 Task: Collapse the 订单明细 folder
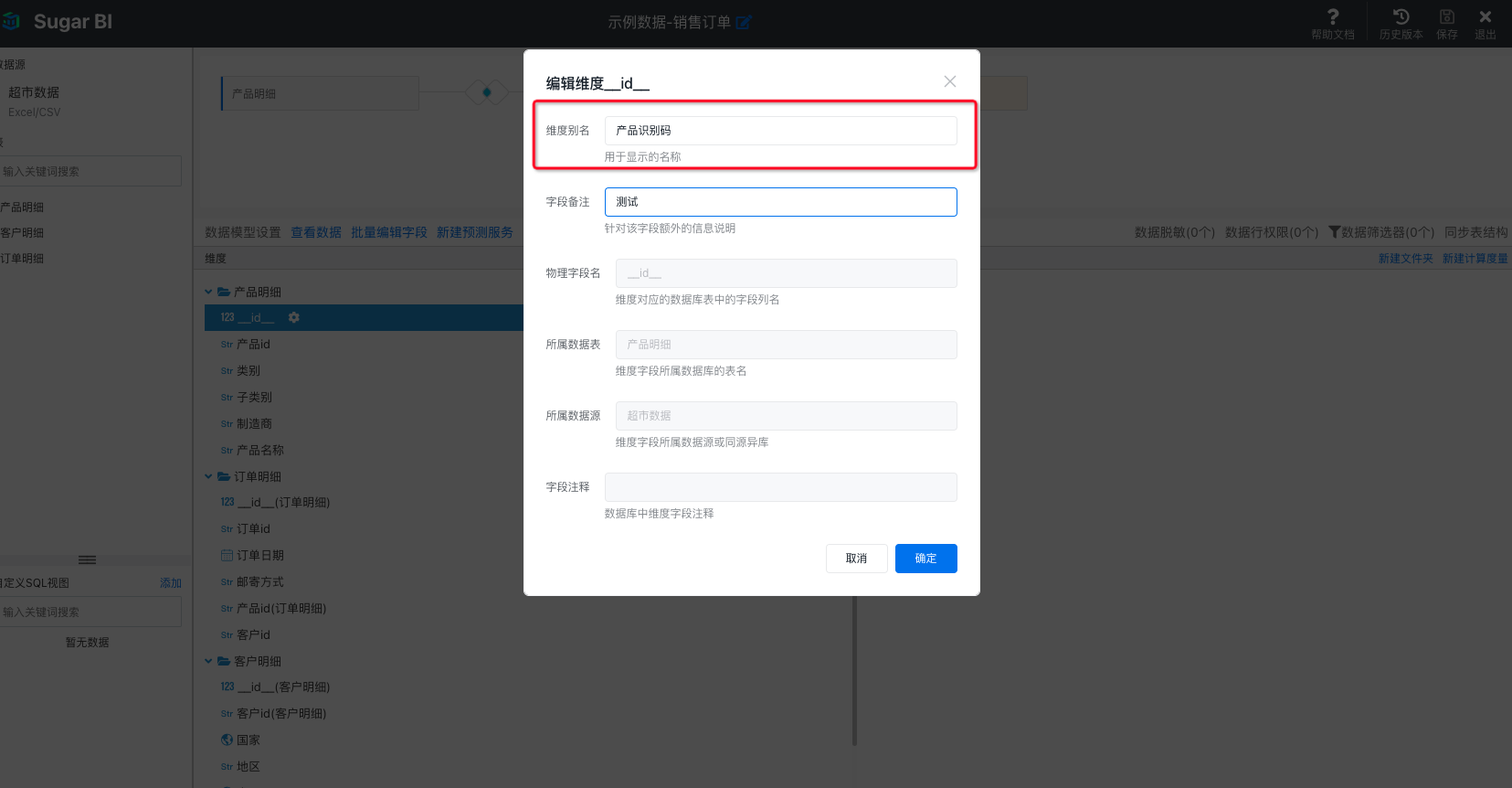(x=208, y=476)
